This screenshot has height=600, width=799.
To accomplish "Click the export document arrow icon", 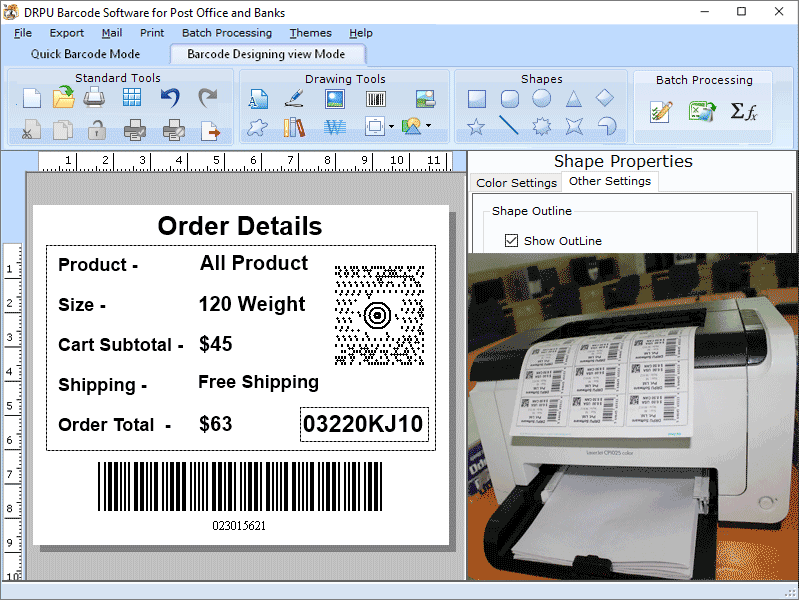I will [210, 131].
